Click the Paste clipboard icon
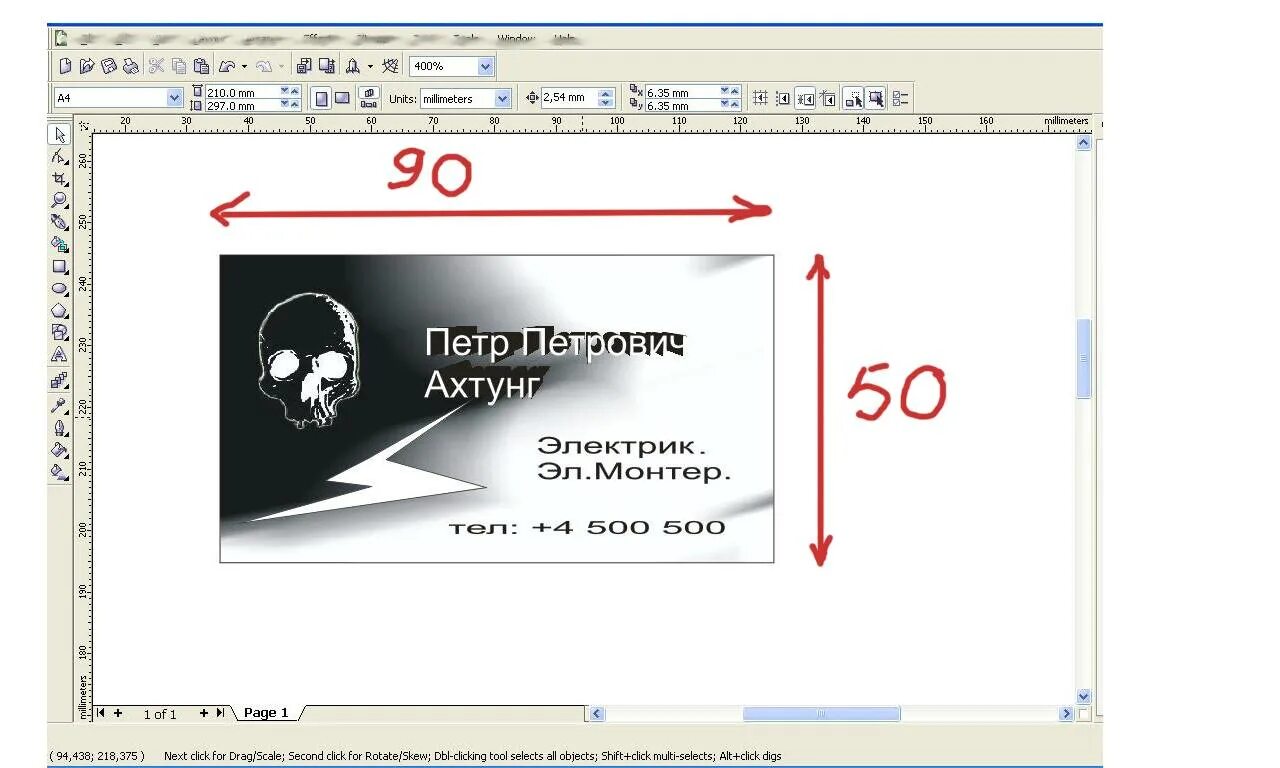The image size is (1280, 768). click(x=201, y=66)
